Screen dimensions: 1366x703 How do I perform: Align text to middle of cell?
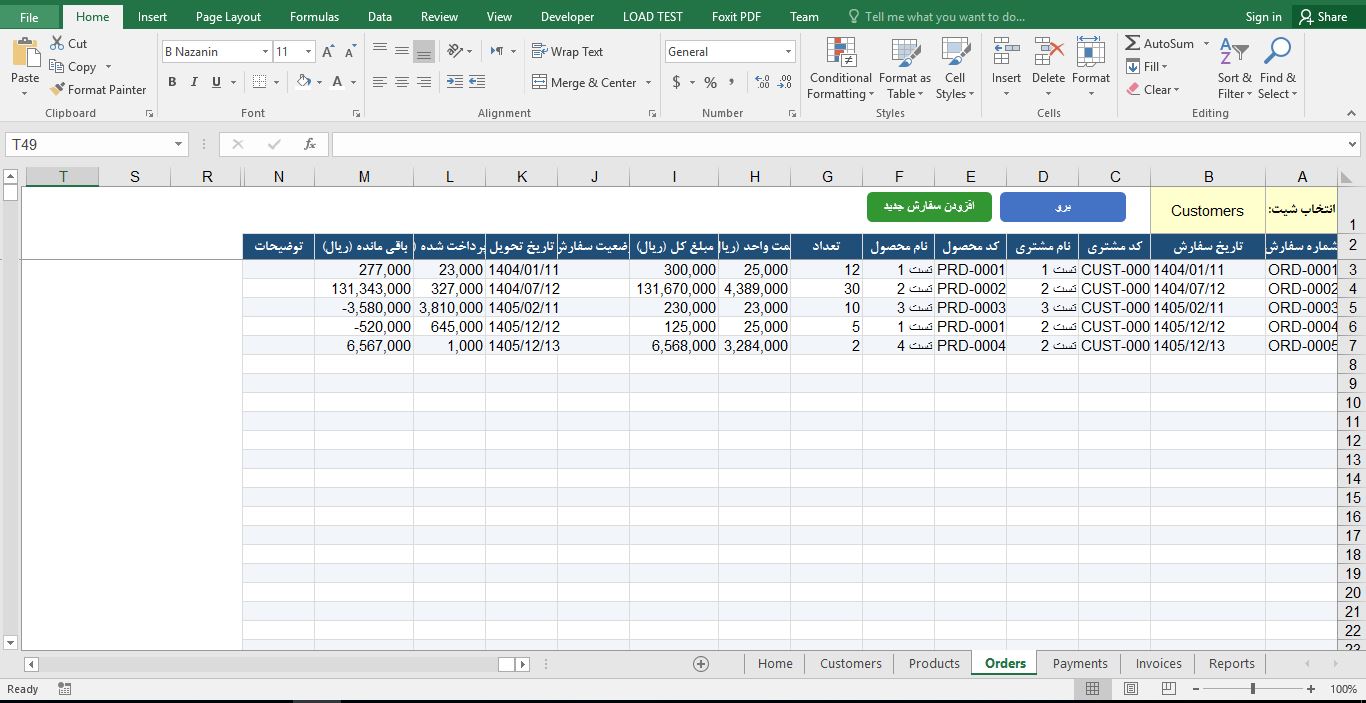[x=402, y=51]
